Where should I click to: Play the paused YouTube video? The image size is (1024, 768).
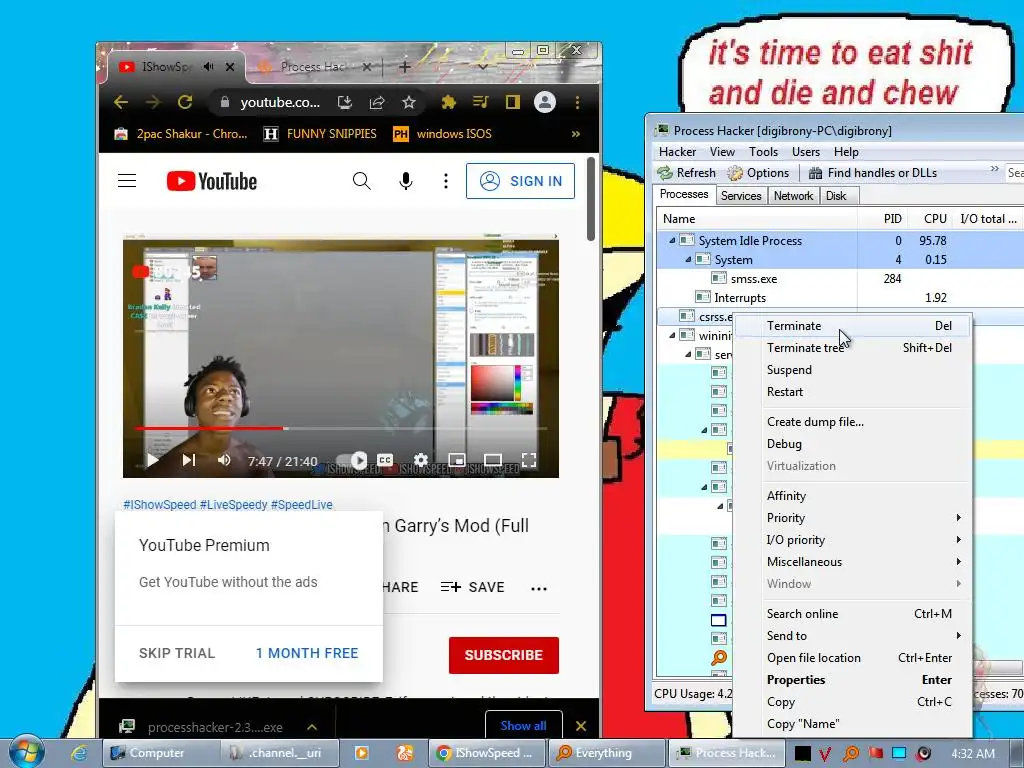[x=152, y=460]
